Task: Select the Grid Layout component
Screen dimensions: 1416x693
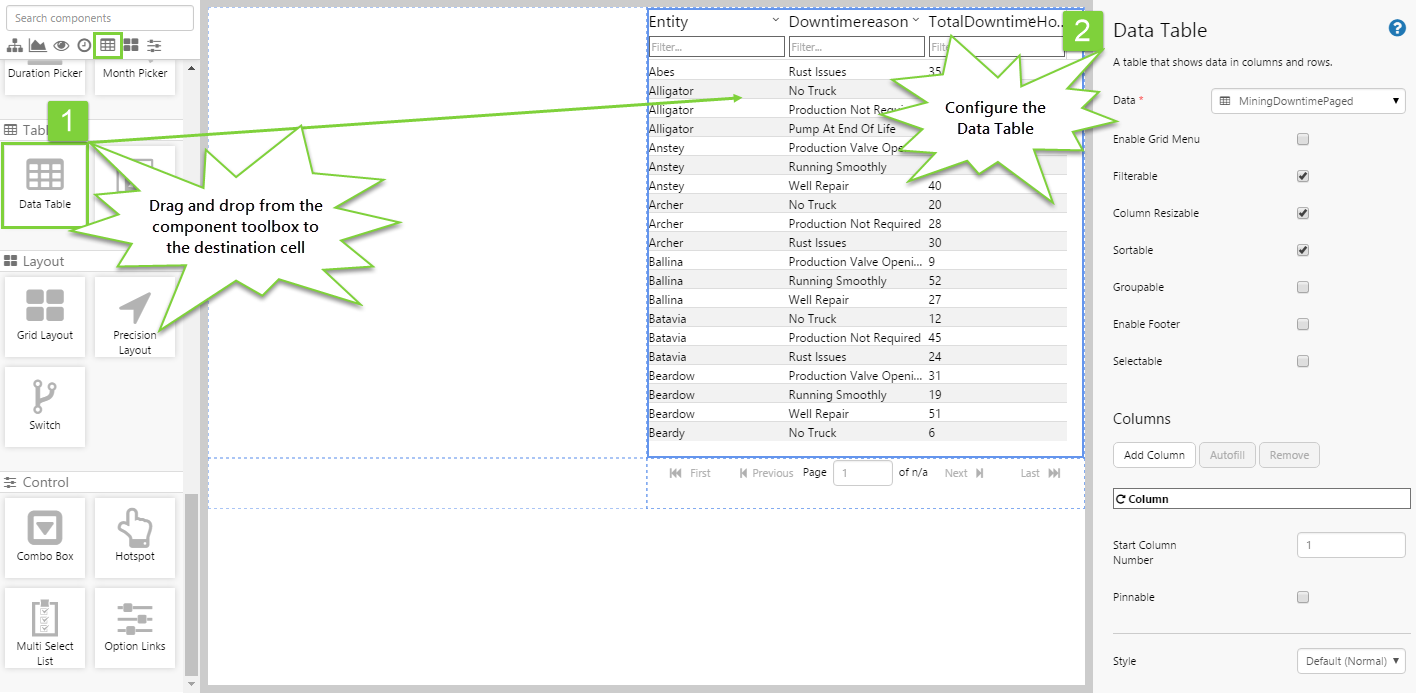Action: tap(45, 316)
